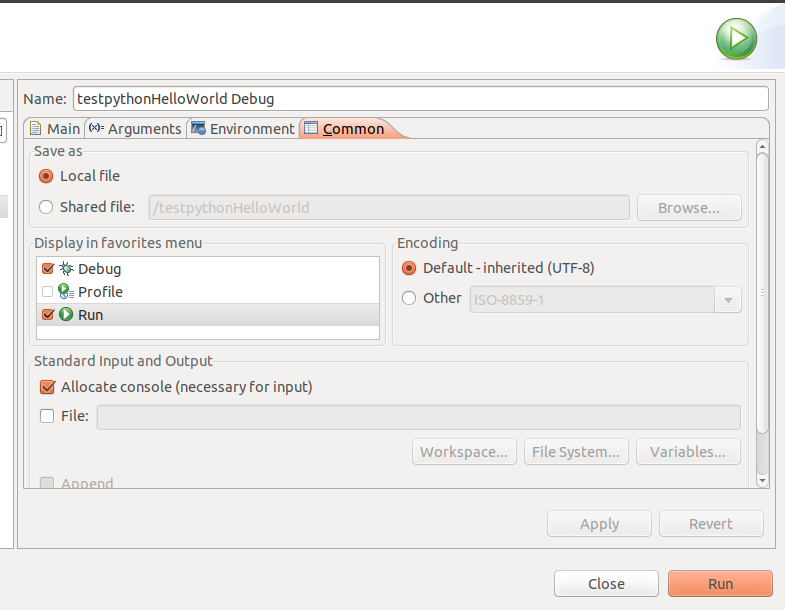
Task: Switch to the Arguments tab
Action: 135,129
